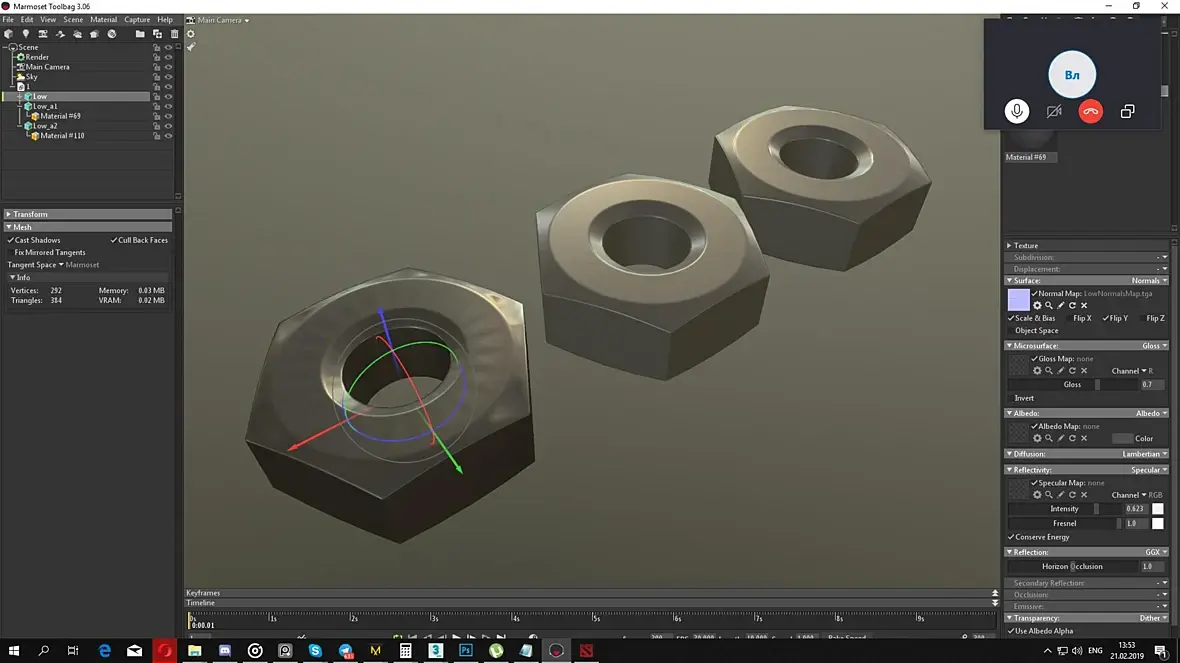Add a new camera from scene toolbar

click(43, 34)
